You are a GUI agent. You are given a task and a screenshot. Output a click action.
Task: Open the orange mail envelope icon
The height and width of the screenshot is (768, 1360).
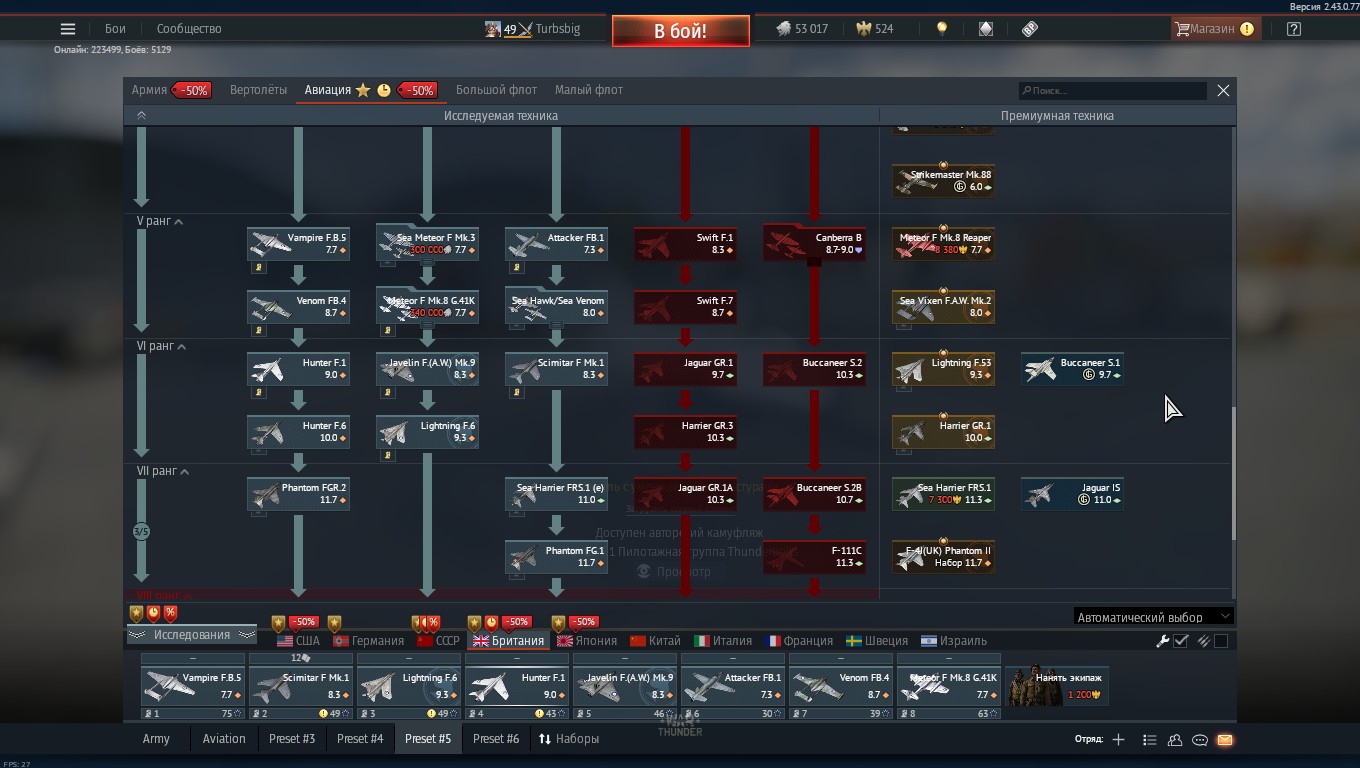[1225, 740]
